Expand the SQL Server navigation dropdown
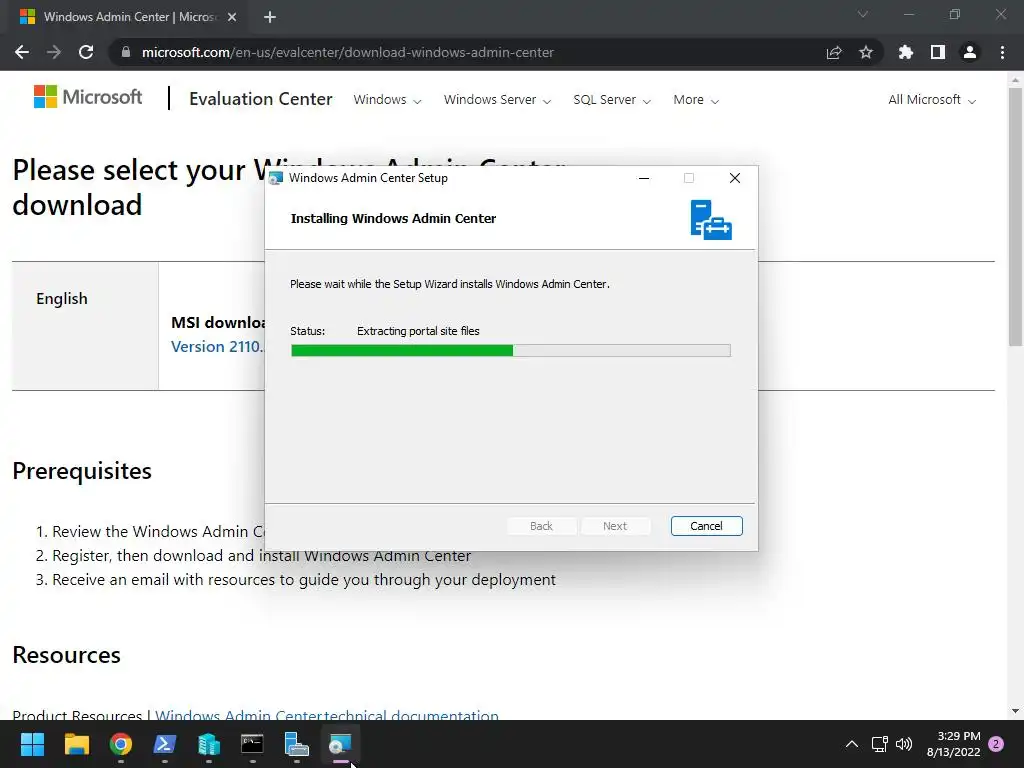Screen dimensions: 1024x768 612,100
